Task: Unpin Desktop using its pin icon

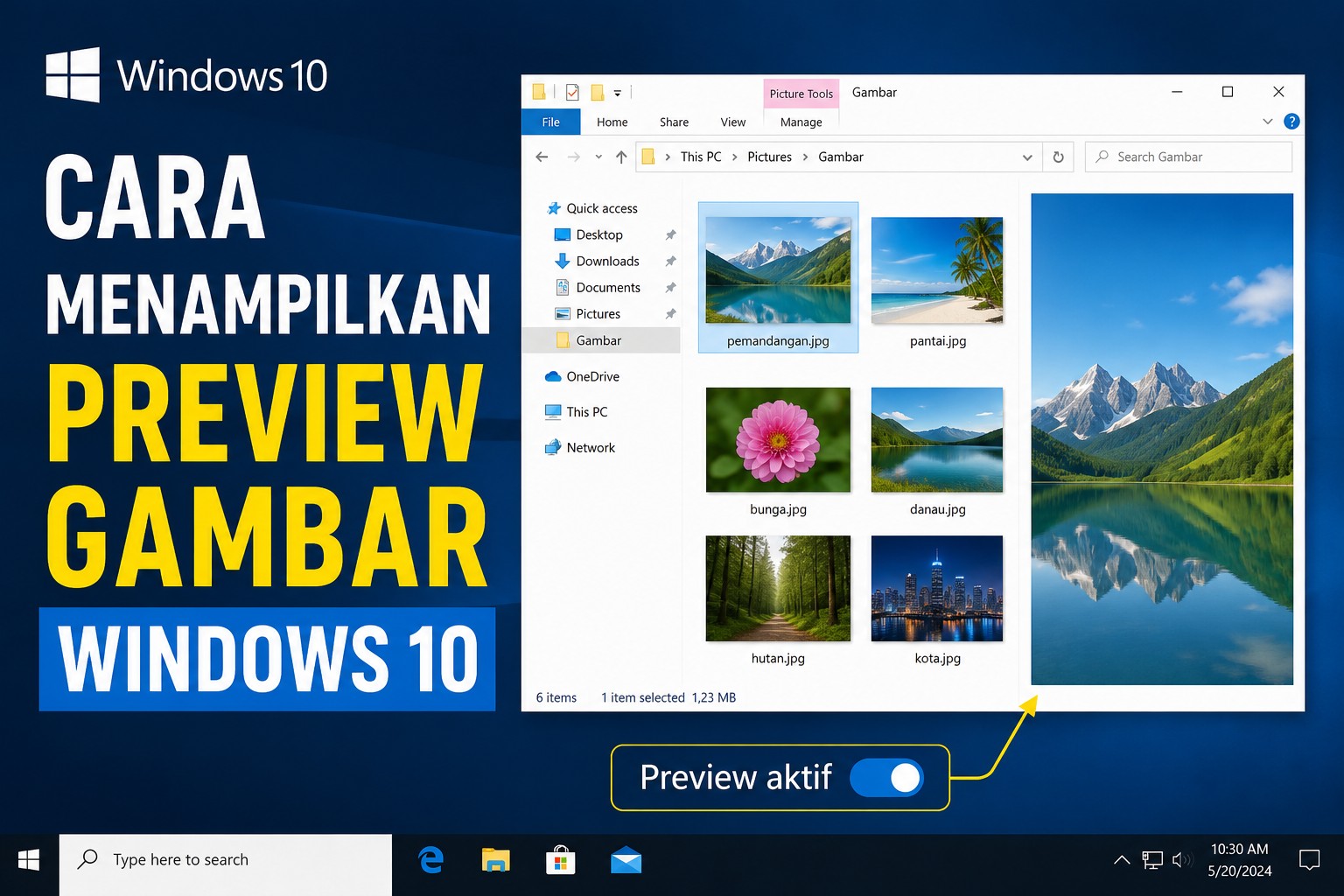Action: pyautogui.click(x=670, y=234)
